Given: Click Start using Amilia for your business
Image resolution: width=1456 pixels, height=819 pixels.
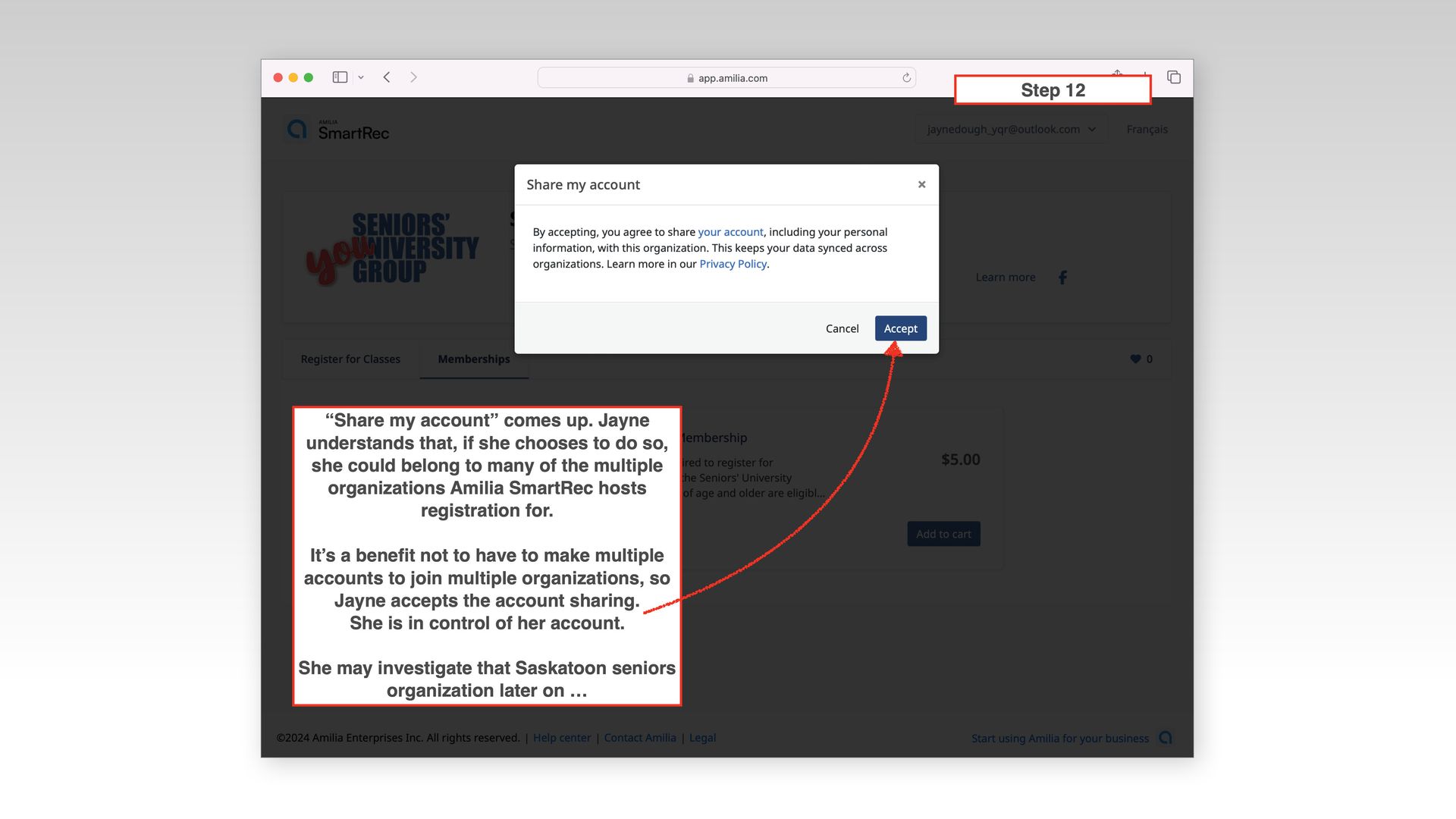Looking at the screenshot, I should 1059,739.
